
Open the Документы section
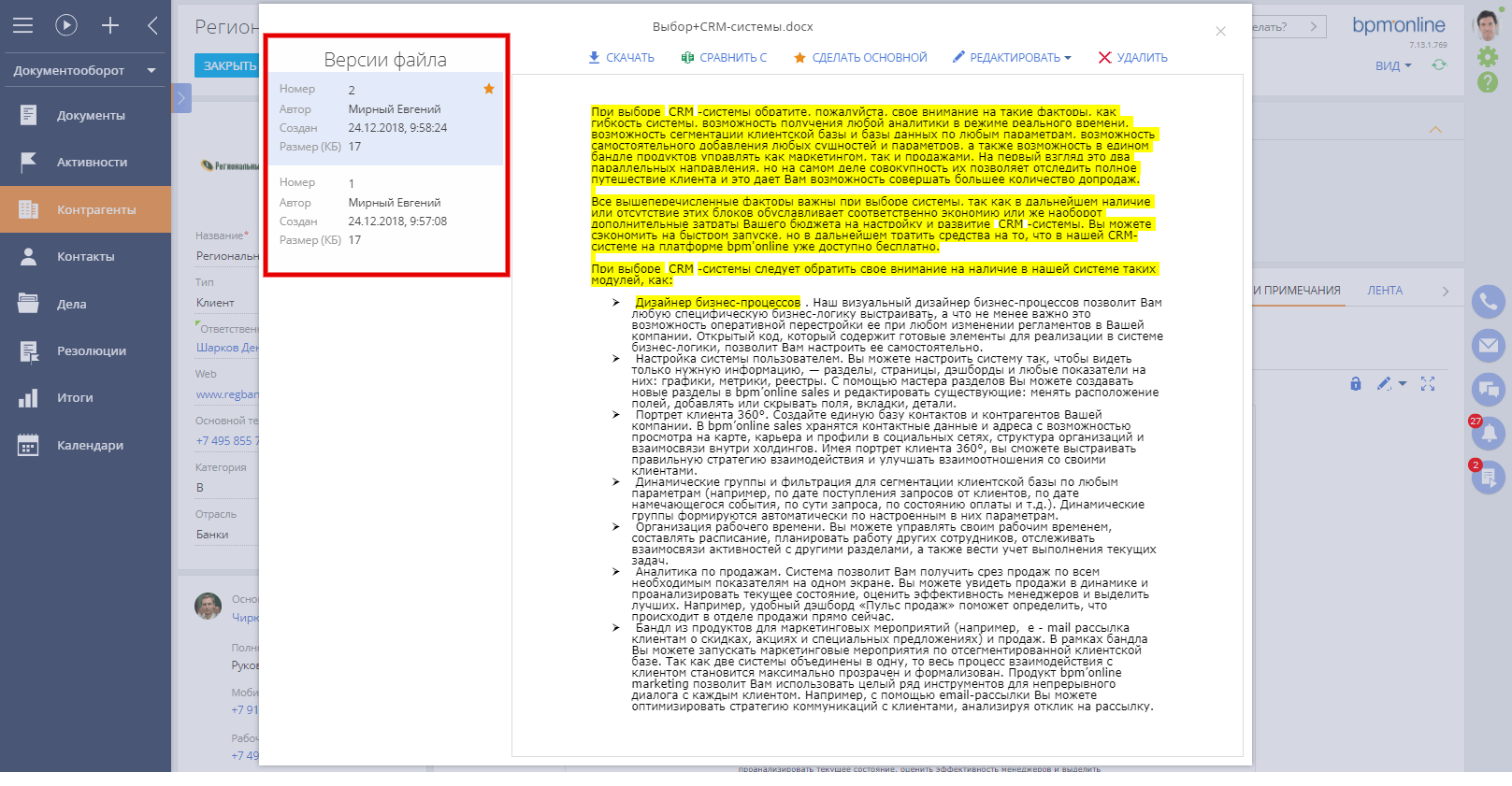(x=85, y=115)
